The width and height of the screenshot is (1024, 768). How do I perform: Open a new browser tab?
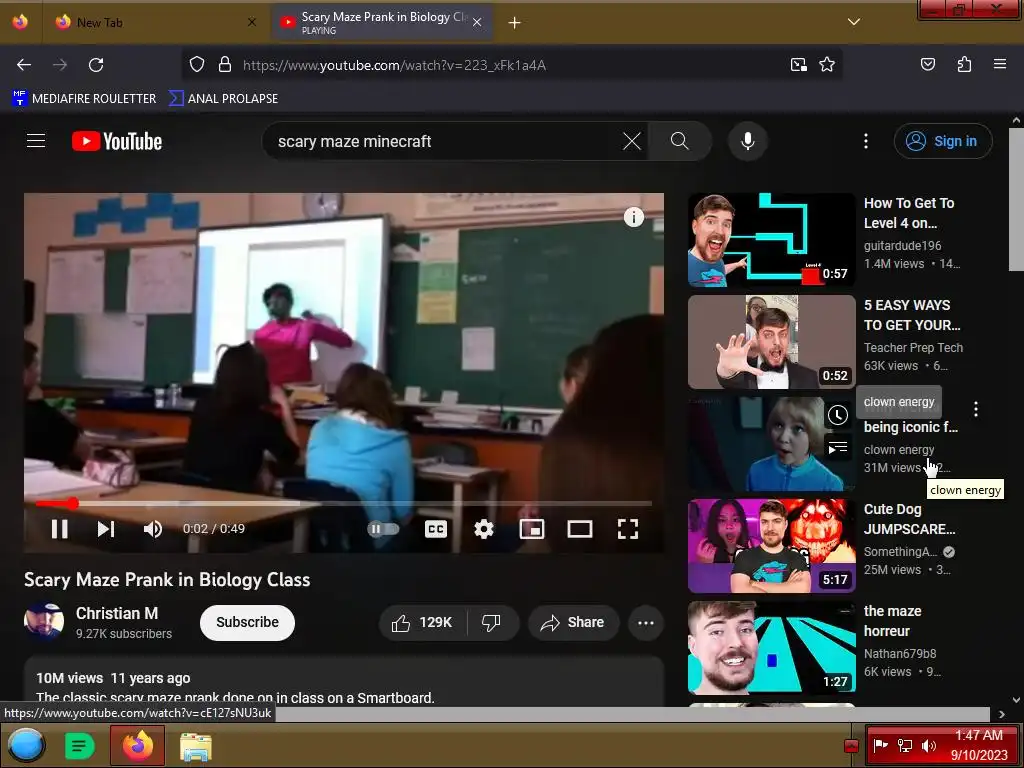click(x=515, y=23)
